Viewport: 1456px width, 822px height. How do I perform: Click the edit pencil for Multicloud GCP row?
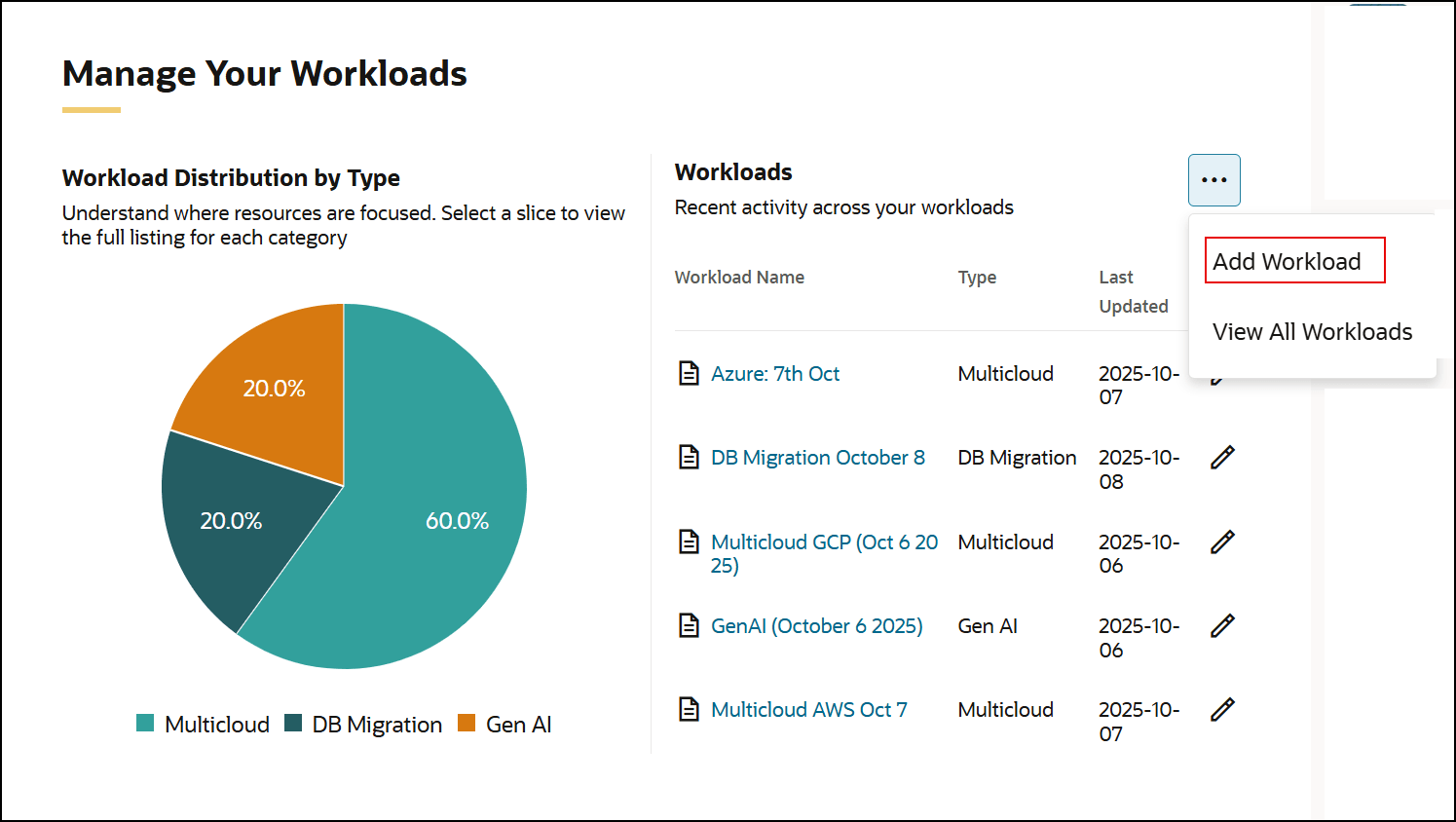coord(1222,542)
